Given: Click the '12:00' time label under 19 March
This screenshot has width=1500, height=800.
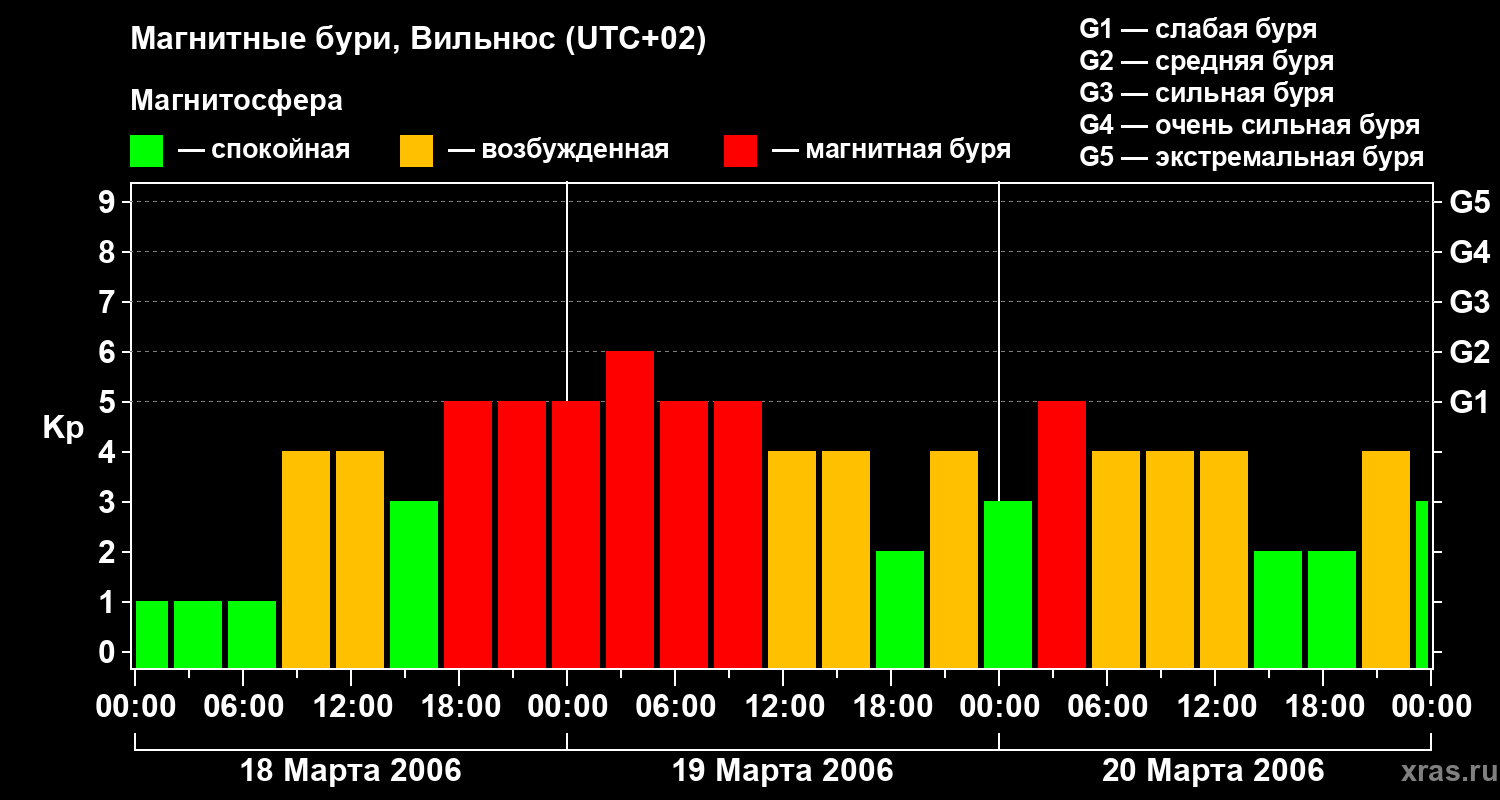Looking at the screenshot, I should [783, 707].
